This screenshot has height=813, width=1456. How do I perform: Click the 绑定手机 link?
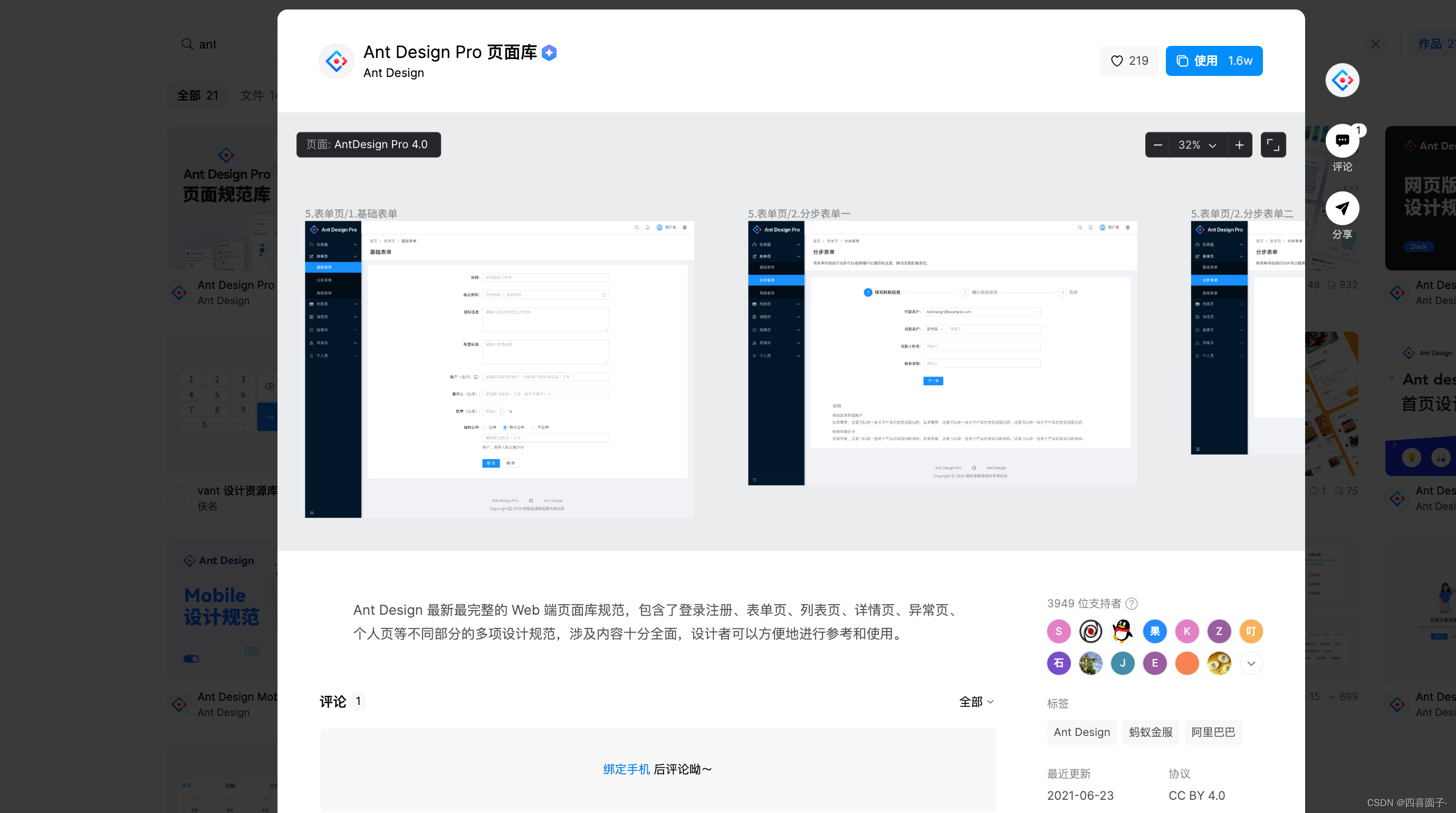pyautogui.click(x=626, y=769)
